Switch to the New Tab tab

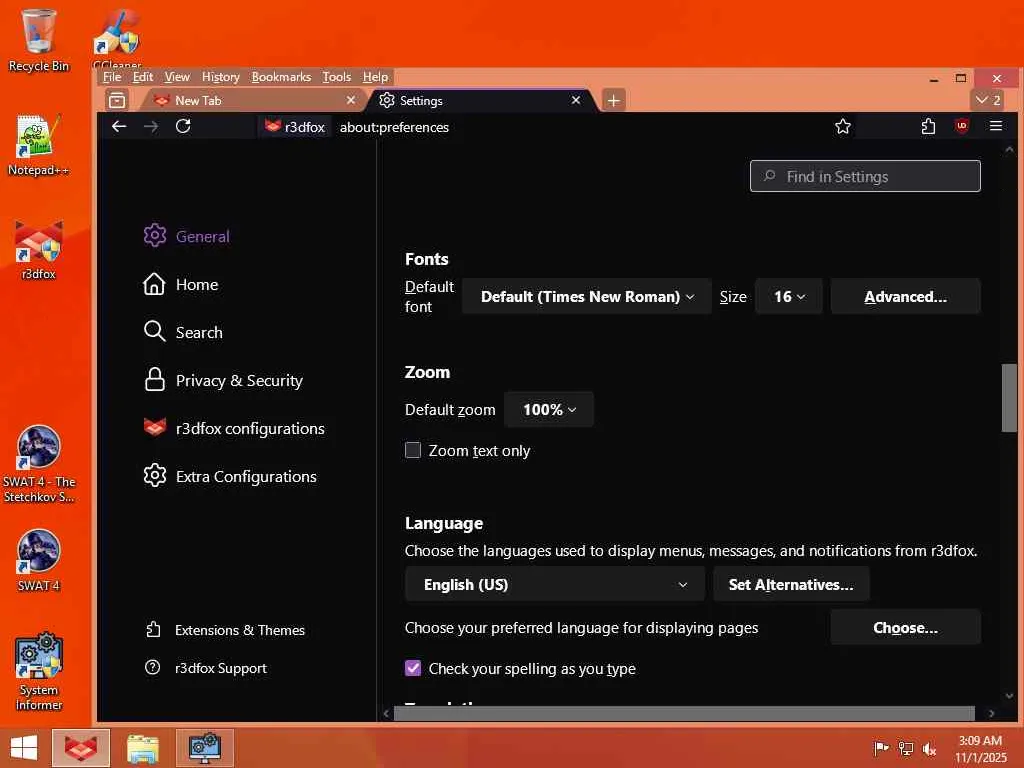pos(252,100)
